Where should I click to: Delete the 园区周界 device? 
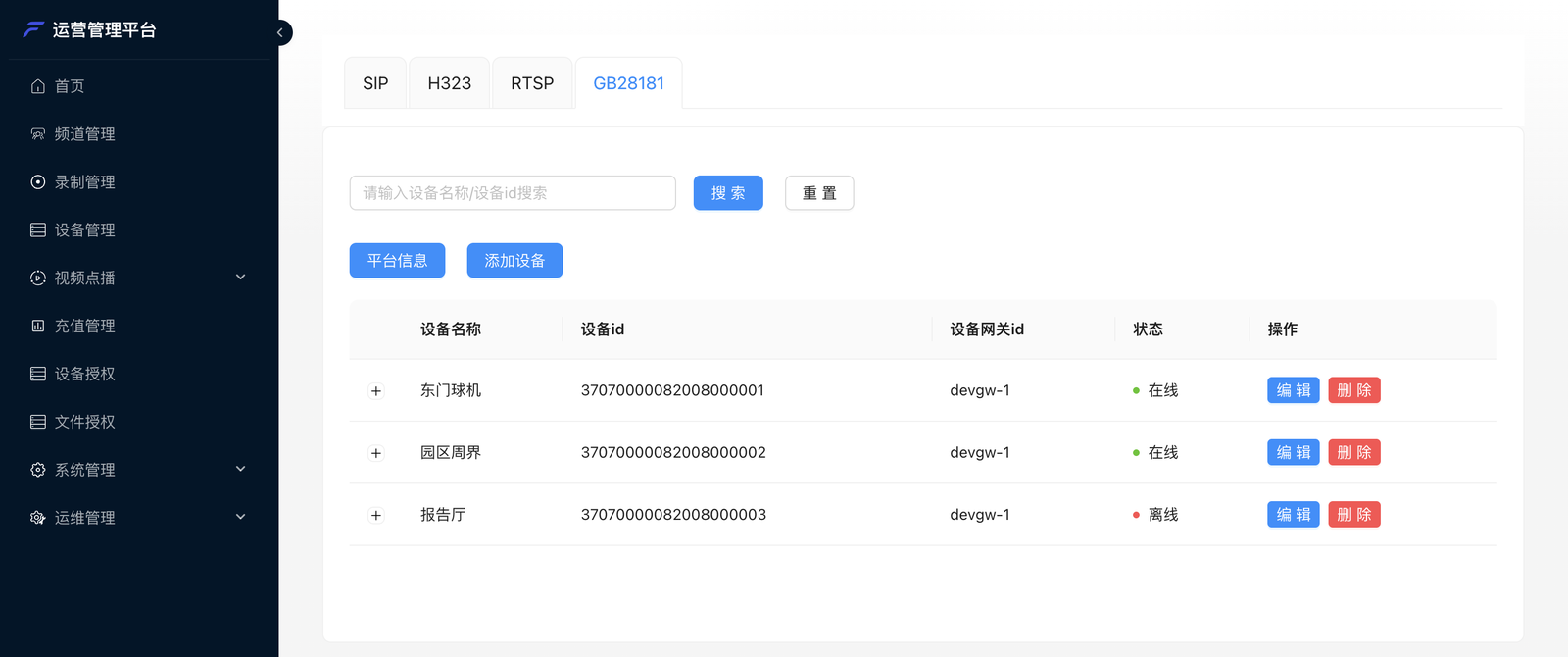(x=1354, y=452)
